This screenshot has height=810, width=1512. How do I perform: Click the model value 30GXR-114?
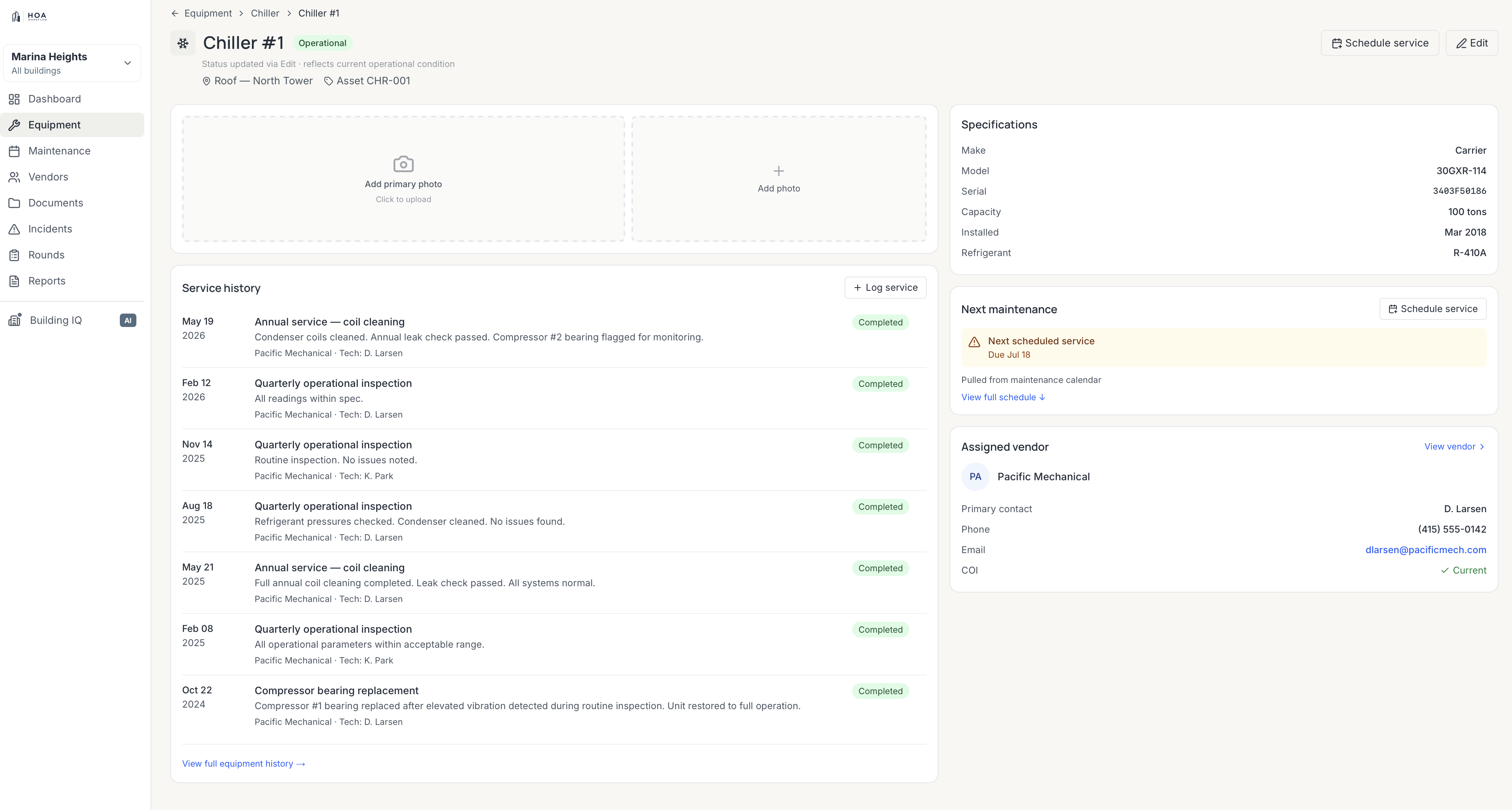[1462, 171]
